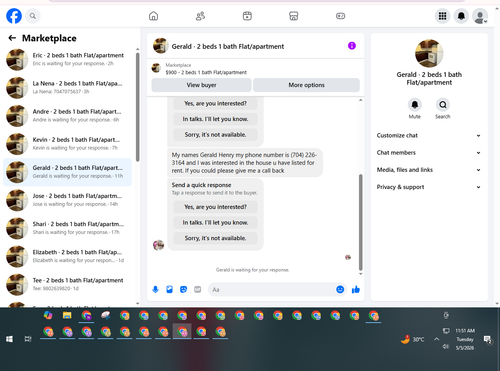Click the chat messages scrollbar thumb
Screen dimensions: 500x371
[360, 222]
